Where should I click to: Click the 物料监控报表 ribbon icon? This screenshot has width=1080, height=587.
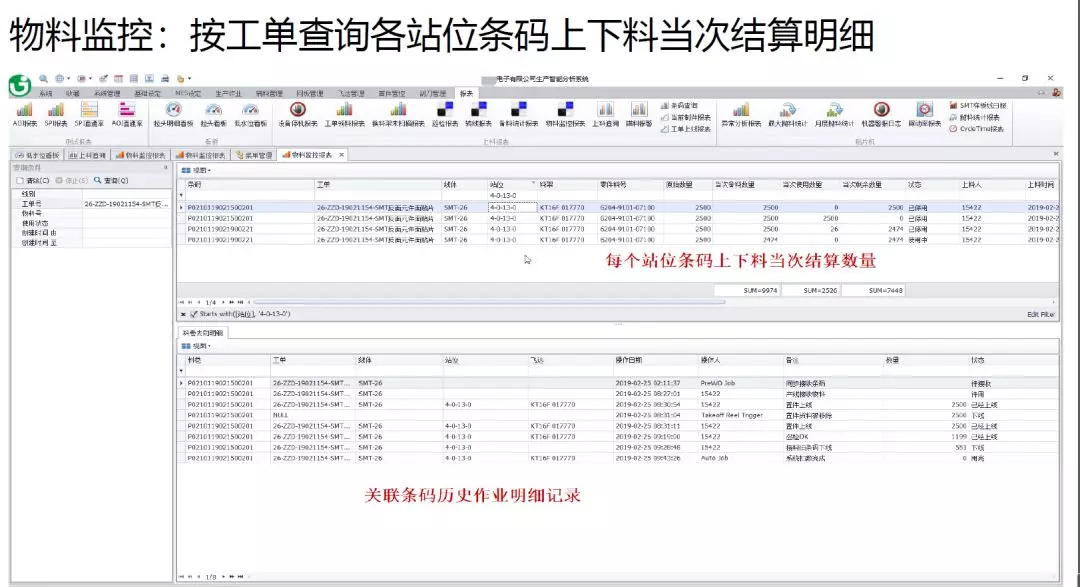[562, 113]
